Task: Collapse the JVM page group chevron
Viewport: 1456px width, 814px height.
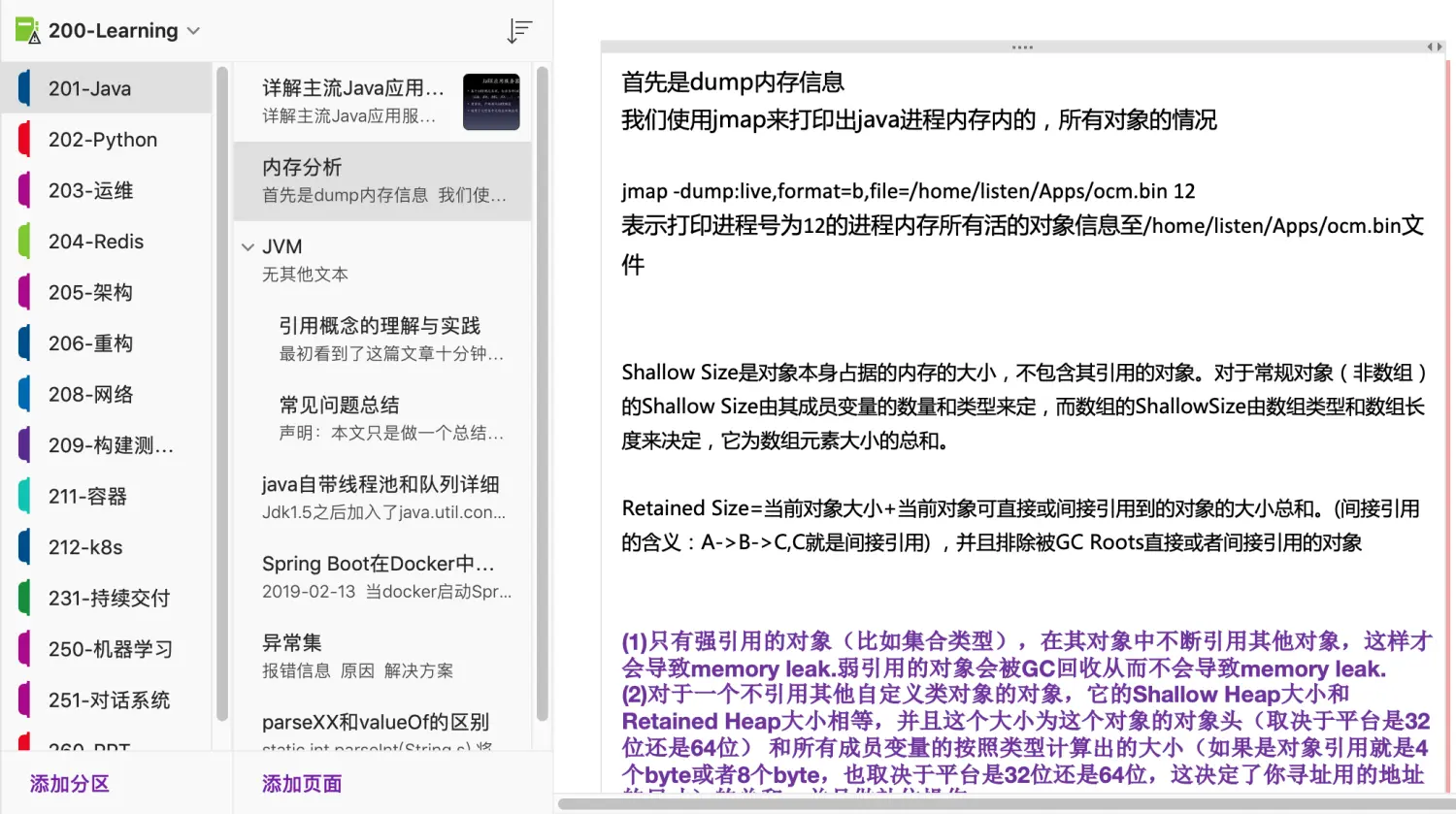Action: [248, 247]
